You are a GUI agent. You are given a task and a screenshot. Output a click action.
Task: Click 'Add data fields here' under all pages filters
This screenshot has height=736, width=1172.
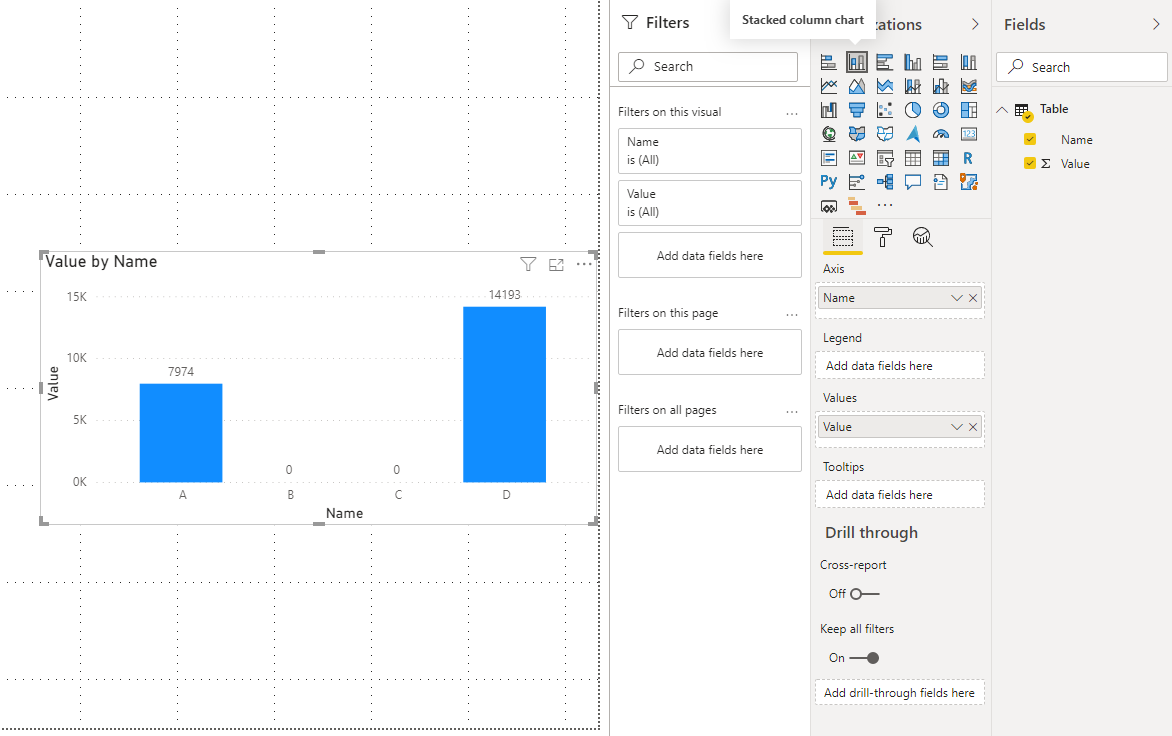(709, 449)
